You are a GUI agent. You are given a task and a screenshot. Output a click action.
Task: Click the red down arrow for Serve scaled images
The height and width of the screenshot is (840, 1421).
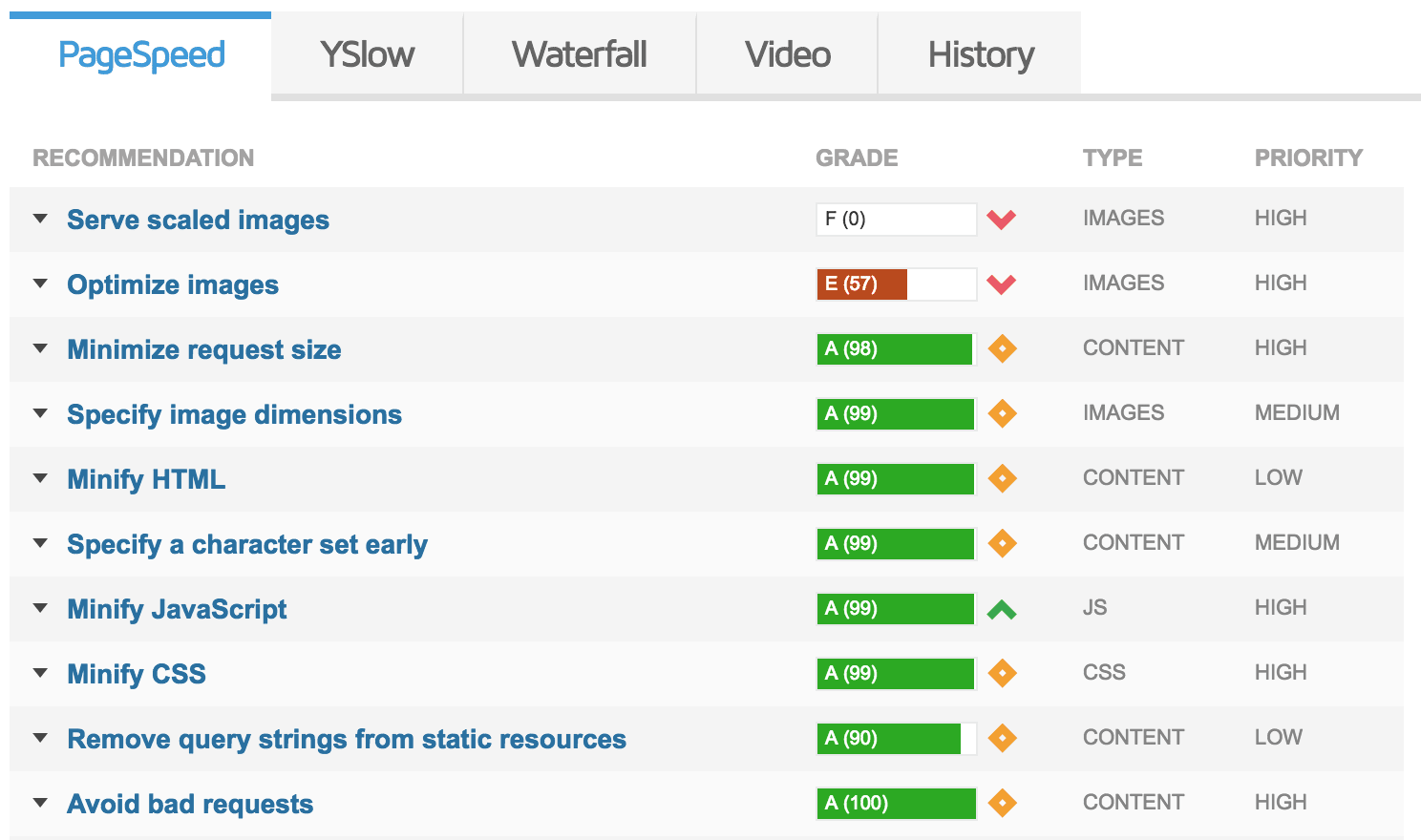tap(1002, 220)
